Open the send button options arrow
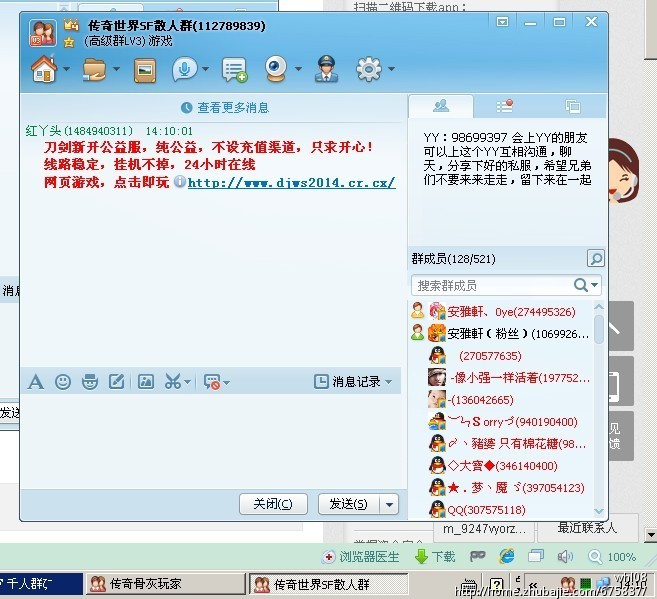 [x=389, y=504]
